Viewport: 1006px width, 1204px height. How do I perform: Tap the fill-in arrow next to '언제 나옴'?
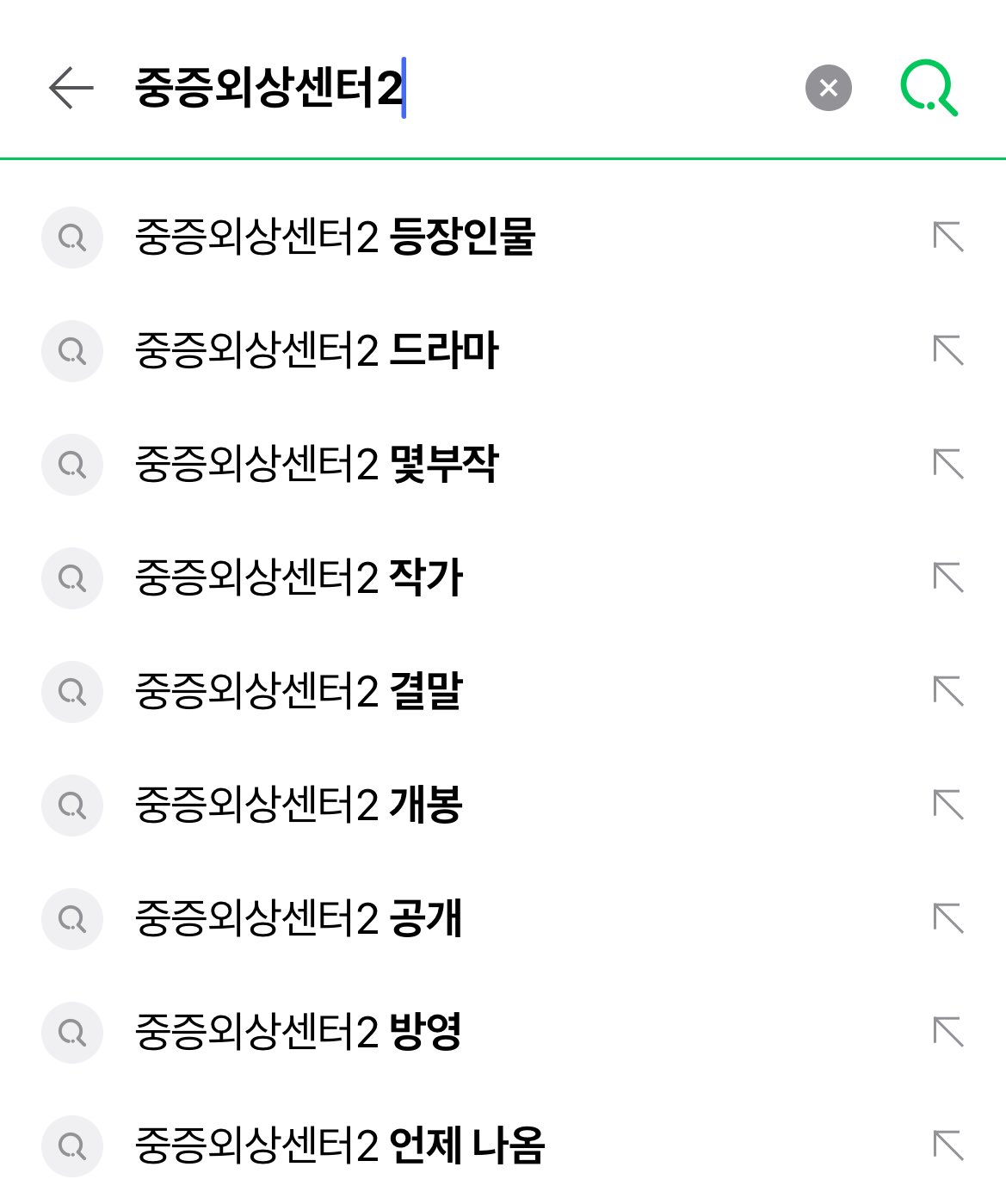pyautogui.click(x=948, y=1145)
